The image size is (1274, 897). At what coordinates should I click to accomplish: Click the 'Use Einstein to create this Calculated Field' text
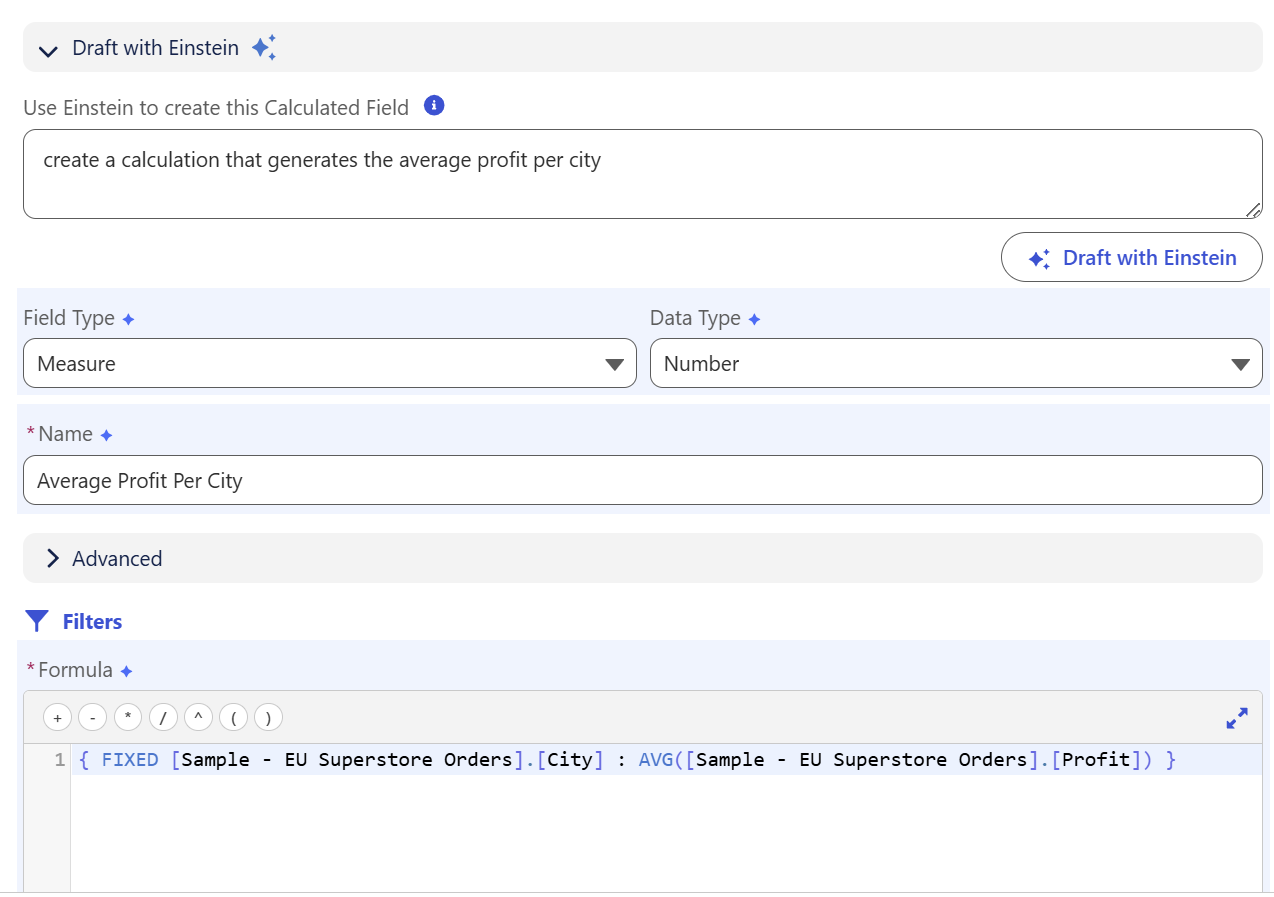tap(216, 108)
